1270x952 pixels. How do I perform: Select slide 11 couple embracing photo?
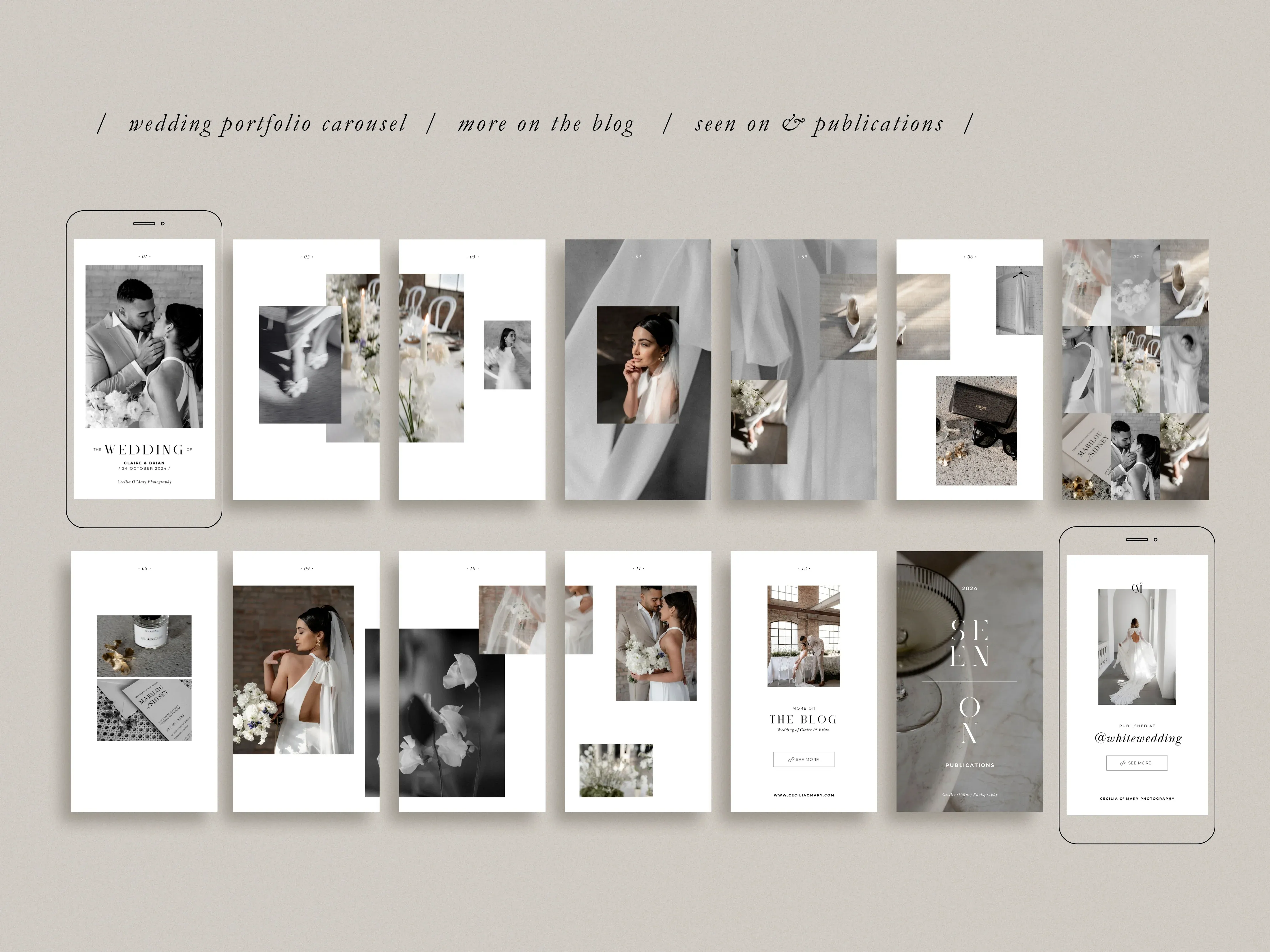(x=656, y=643)
